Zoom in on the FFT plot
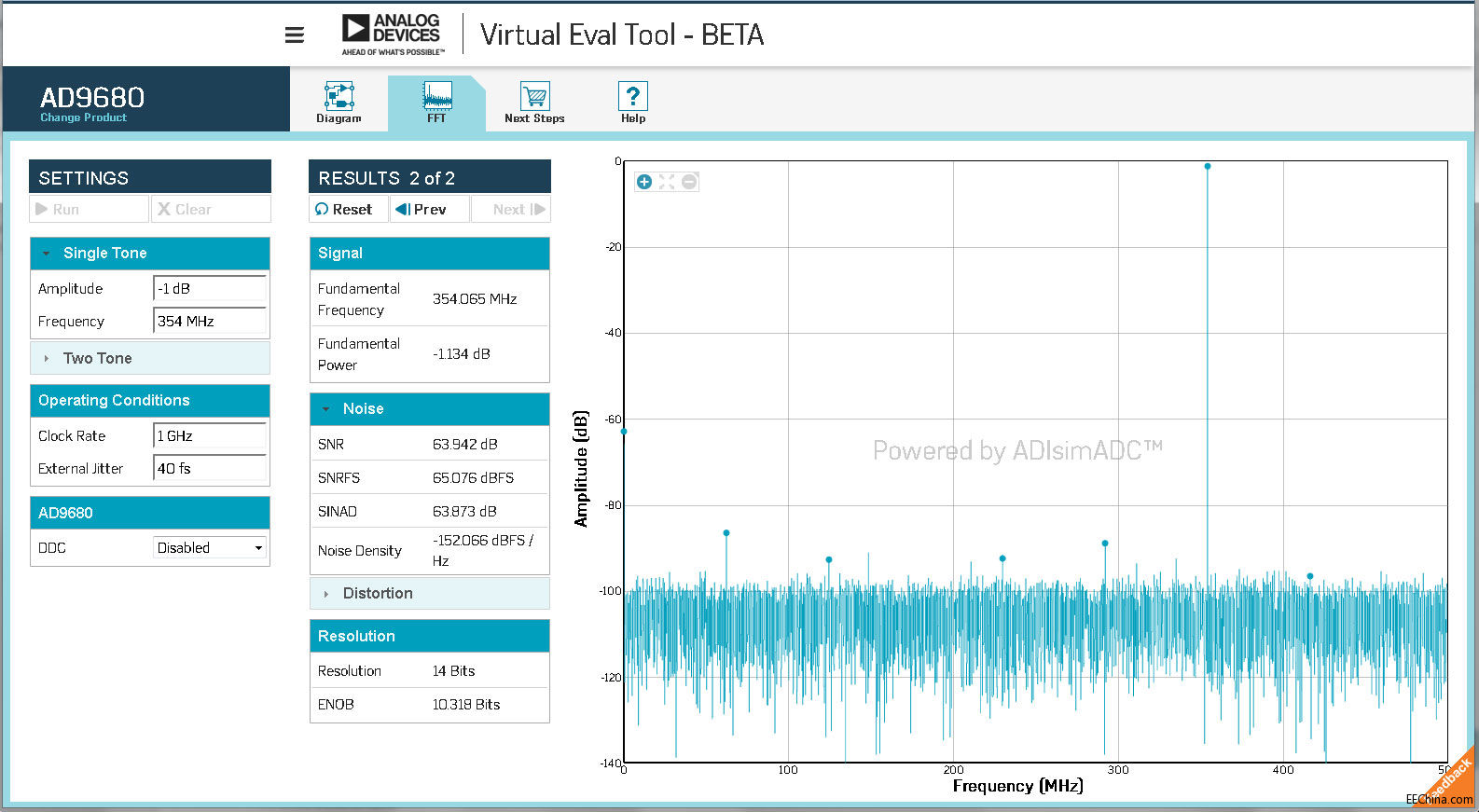The image size is (1479, 812). (644, 182)
